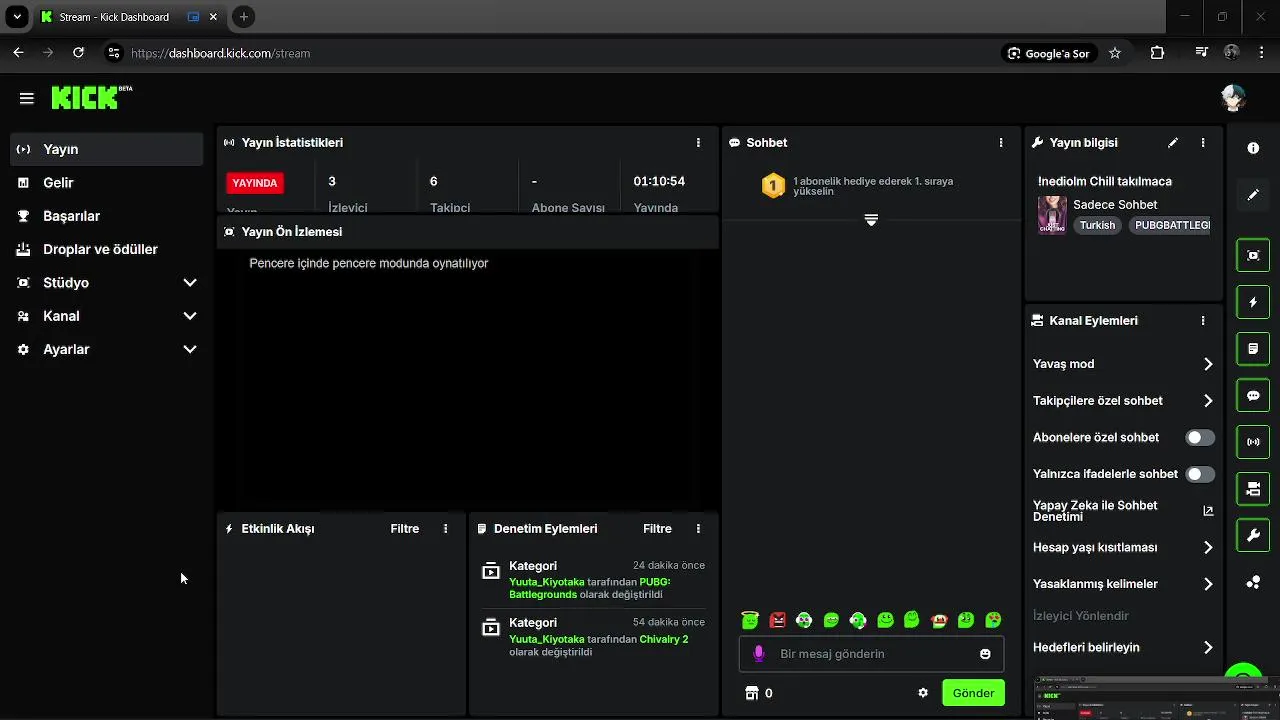Open Yasaklanmış kelimeler options arrow
The height and width of the screenshot is (720, 1280).
tap(1208, 584)
